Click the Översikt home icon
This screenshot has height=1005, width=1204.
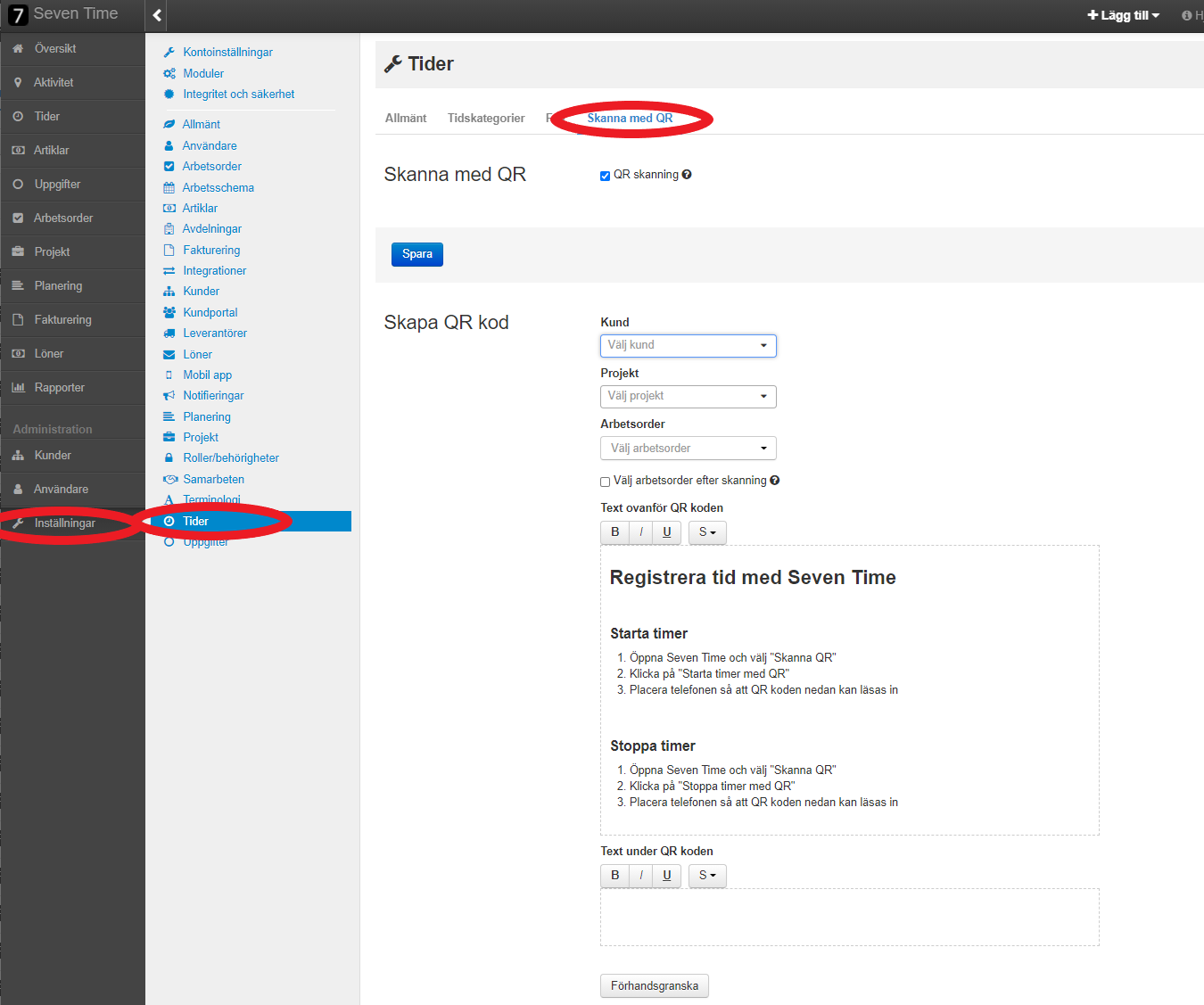tap(18, 49)
